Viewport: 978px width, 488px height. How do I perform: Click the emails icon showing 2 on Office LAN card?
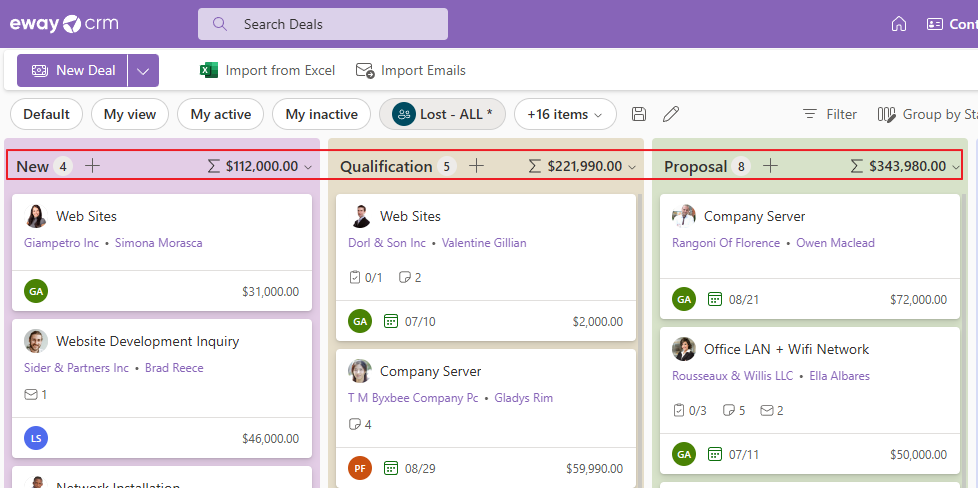point(767,410)
